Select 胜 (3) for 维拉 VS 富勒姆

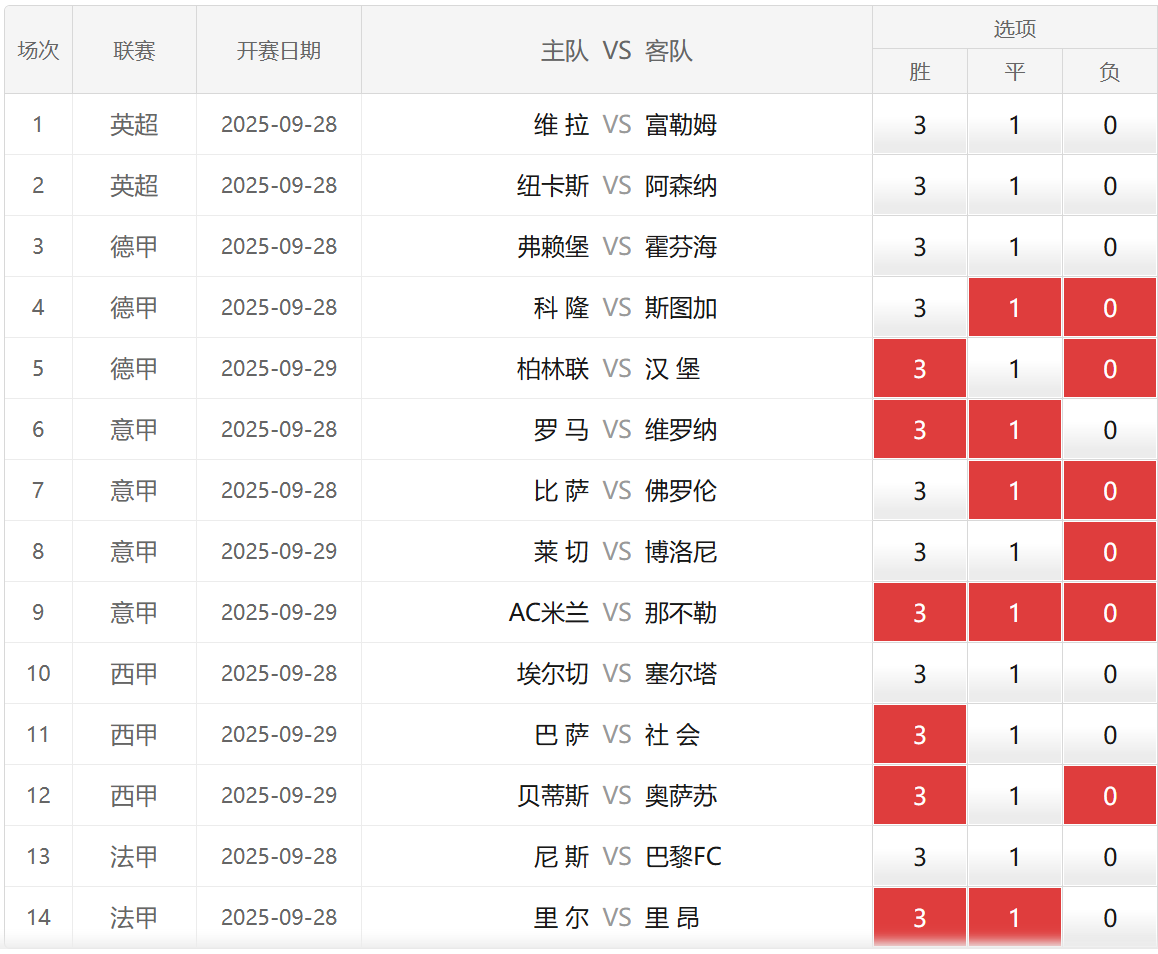(919, 125)
